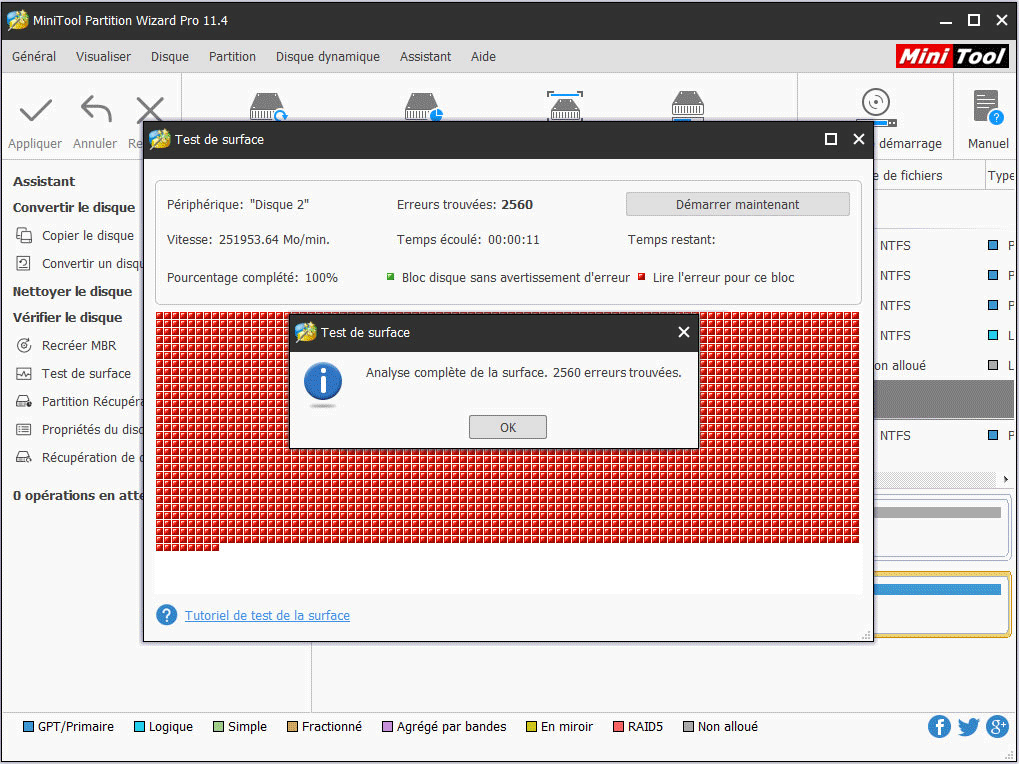Click the Logique legend color swatch
1019x764 pixels.
pos(139,726)
